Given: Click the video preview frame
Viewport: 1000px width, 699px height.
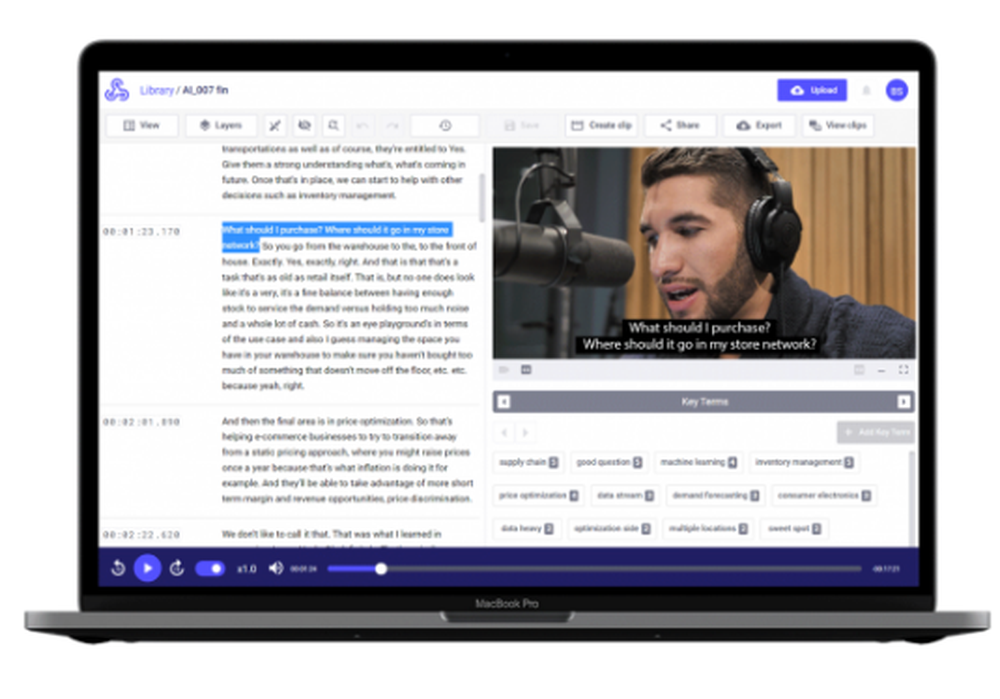Looking at the screenshot, I should tap(704, 253).
